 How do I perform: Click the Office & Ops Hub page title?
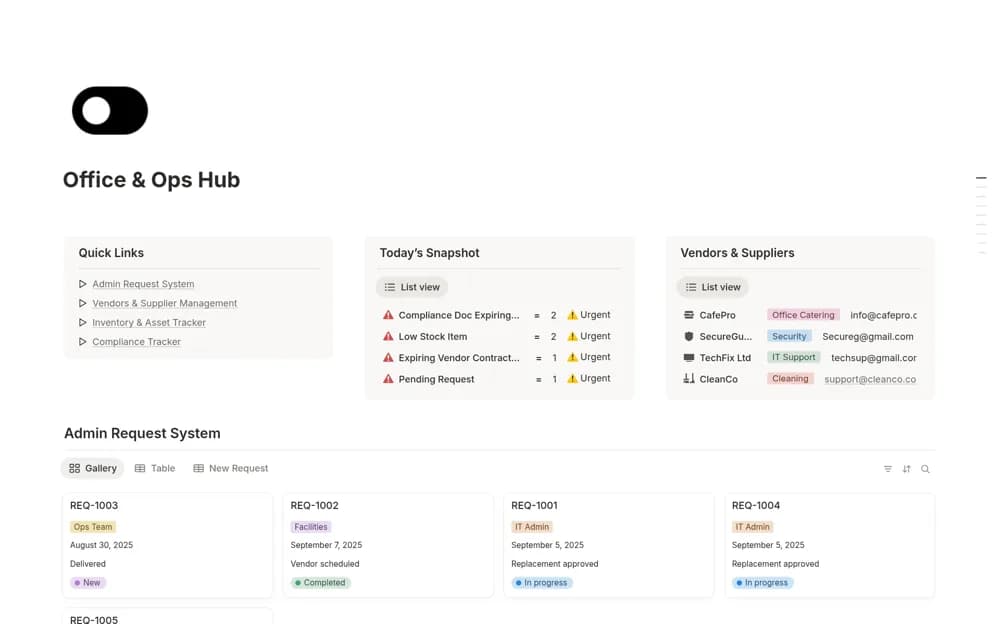pos(151,180)
